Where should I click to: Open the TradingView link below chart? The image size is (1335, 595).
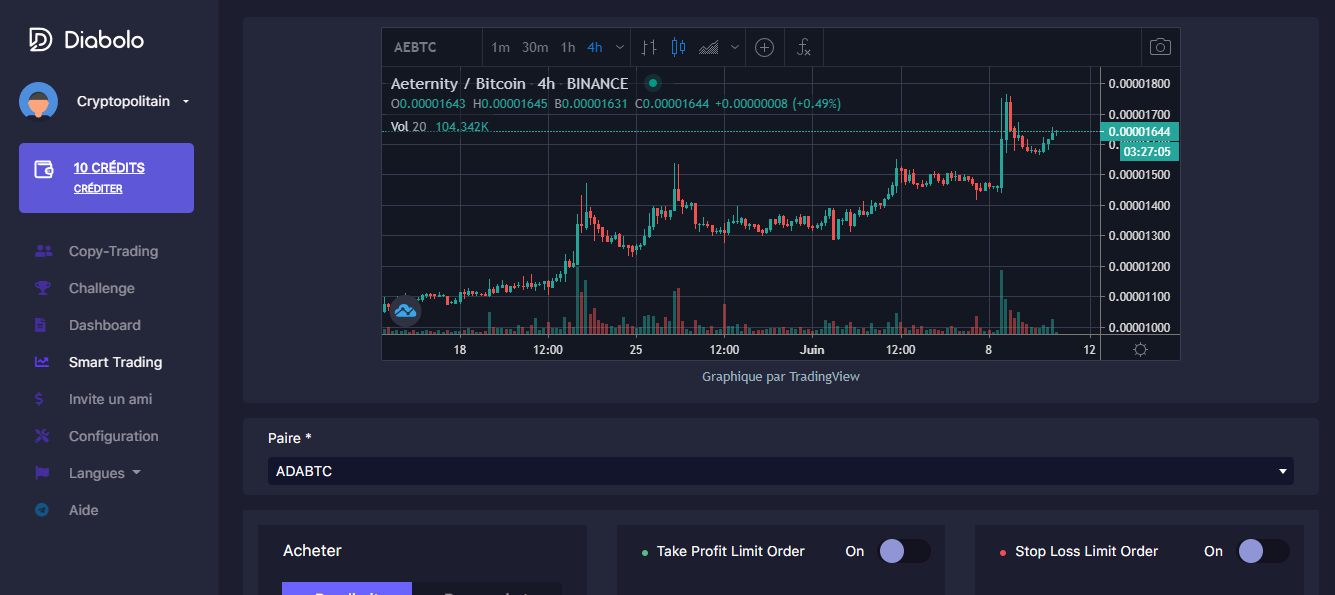[824, 377]
